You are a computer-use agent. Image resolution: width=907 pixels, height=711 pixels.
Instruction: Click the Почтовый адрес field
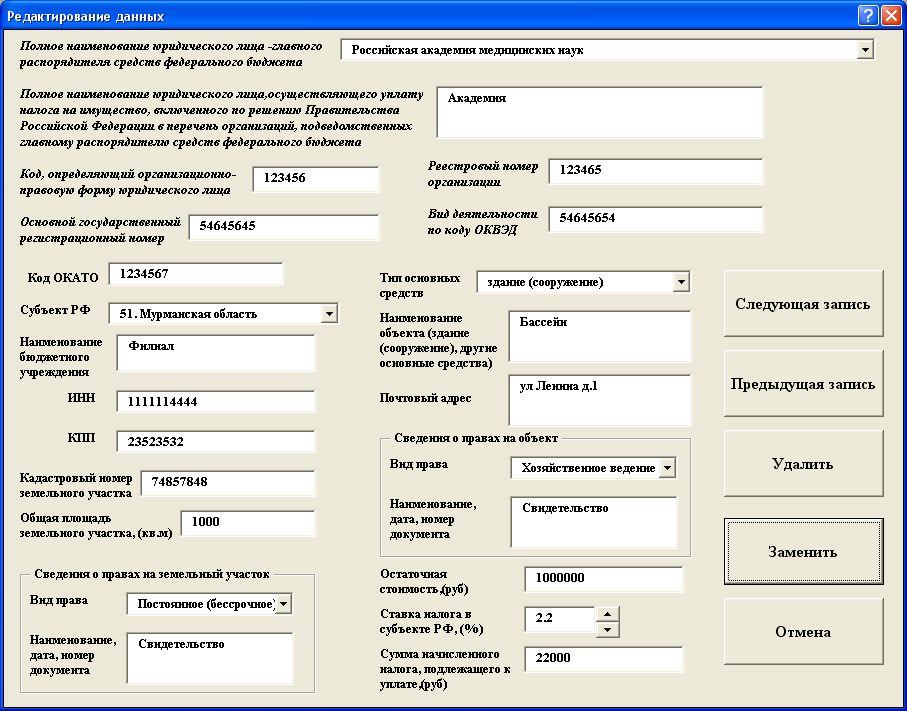click(x=600, y=400)
